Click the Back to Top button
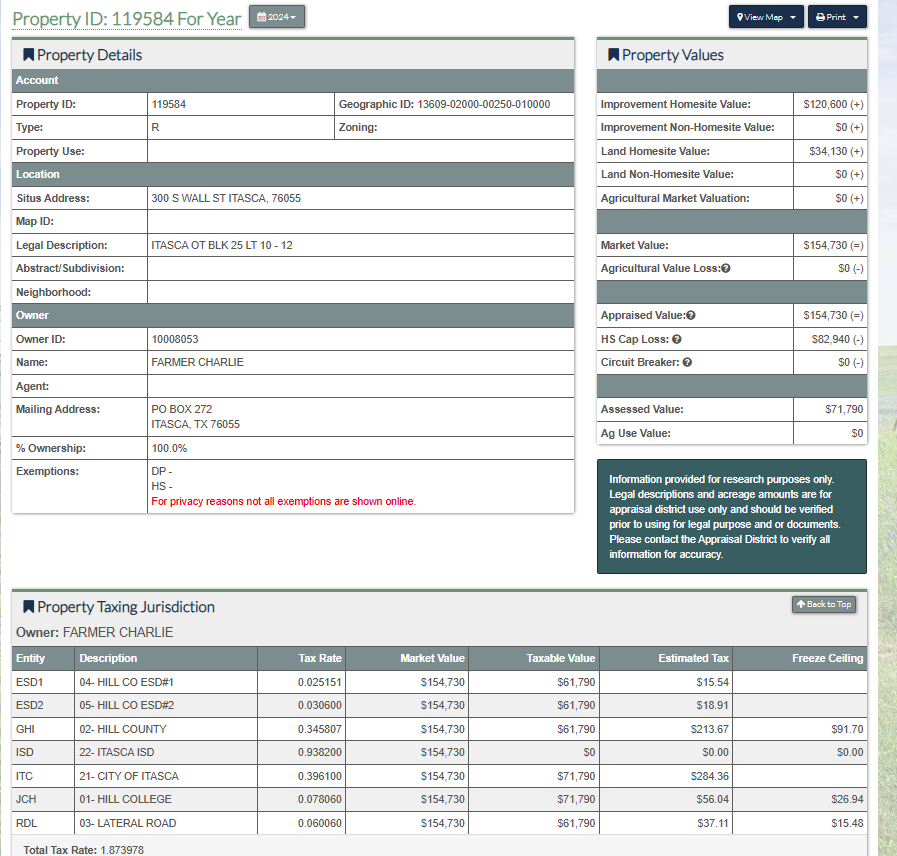 pyautogui.click(x=823, y=604)
